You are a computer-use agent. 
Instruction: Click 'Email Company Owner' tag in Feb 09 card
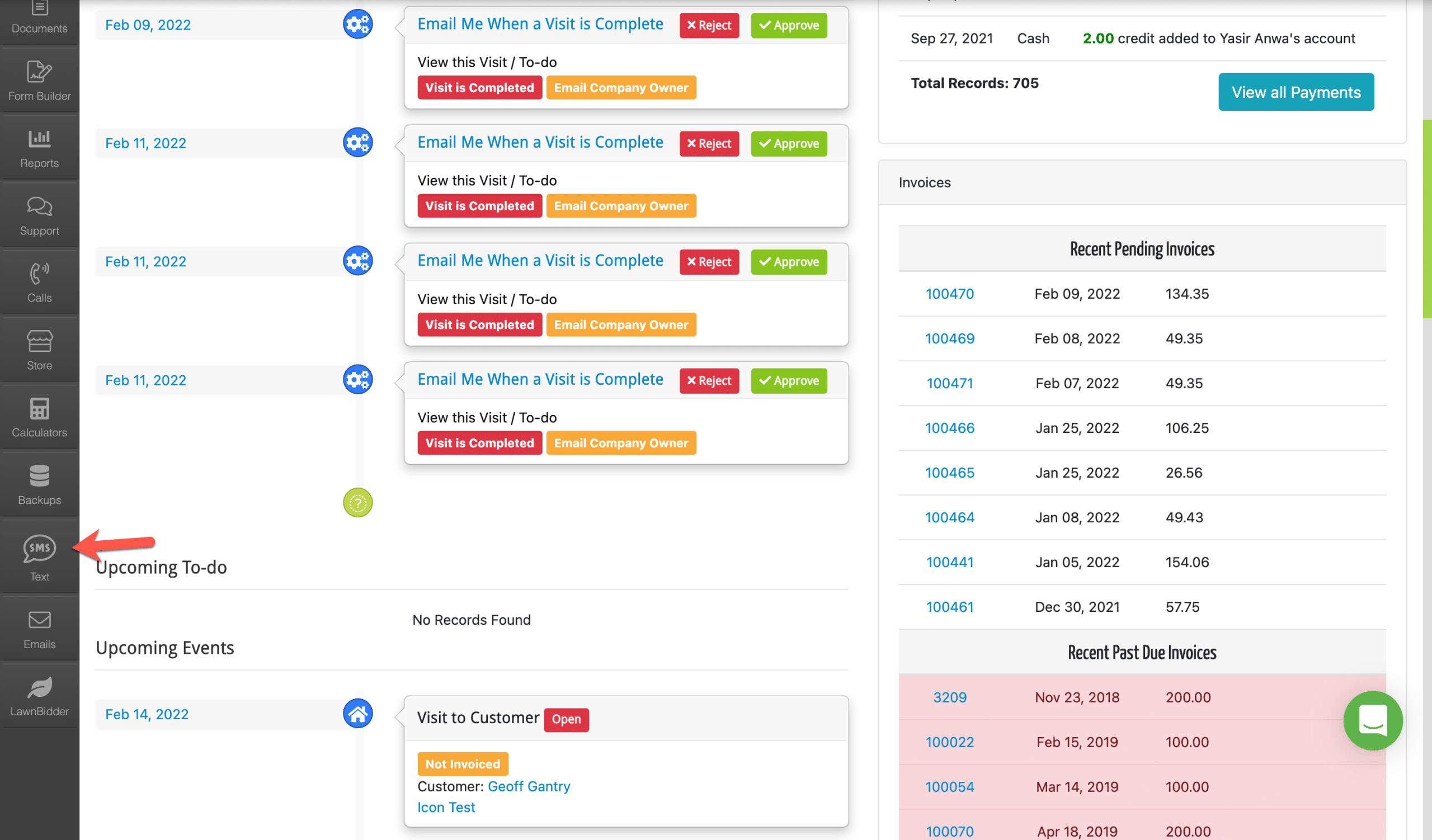[620, 87]
